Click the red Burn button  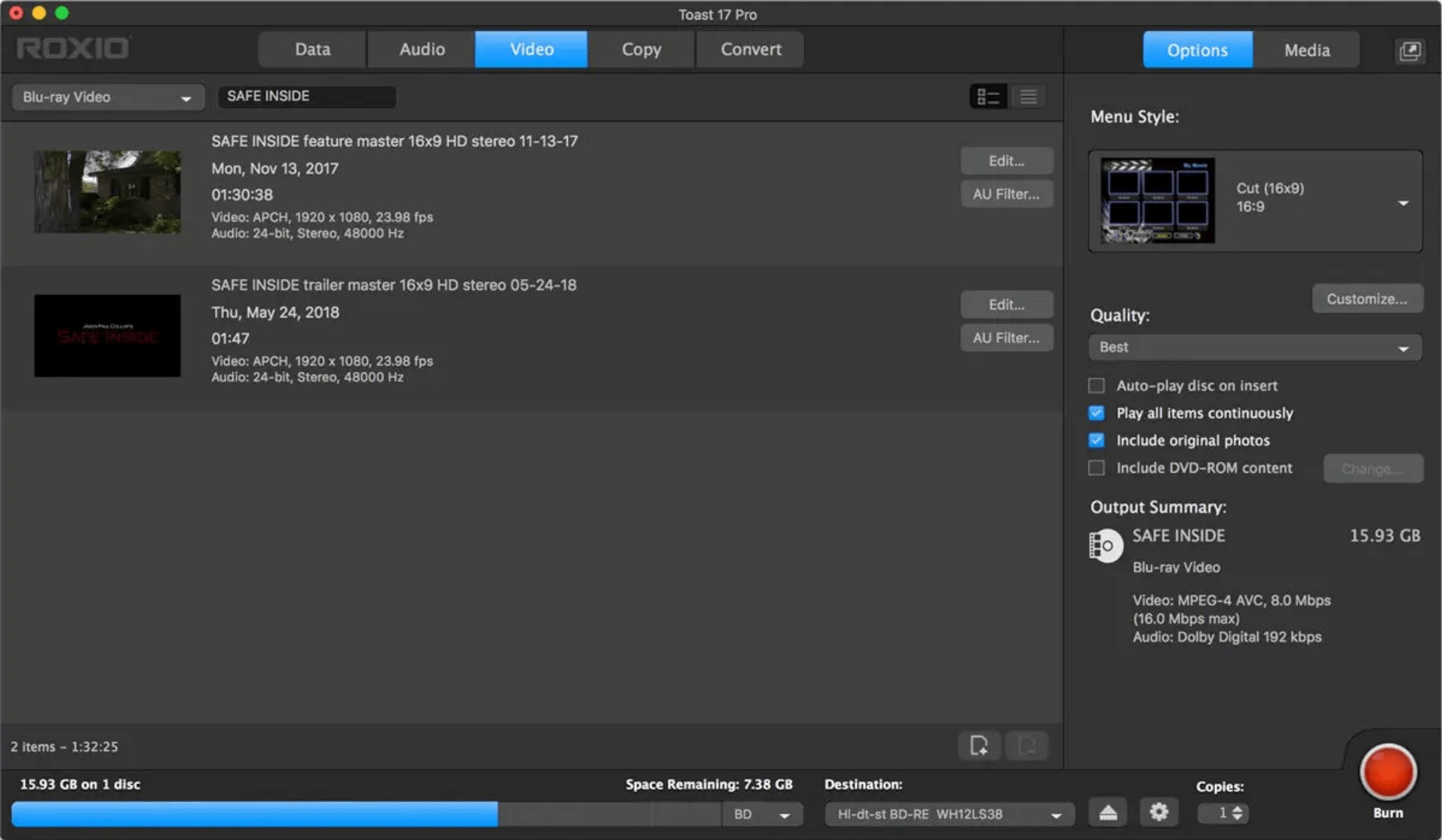coord(1388,772)
